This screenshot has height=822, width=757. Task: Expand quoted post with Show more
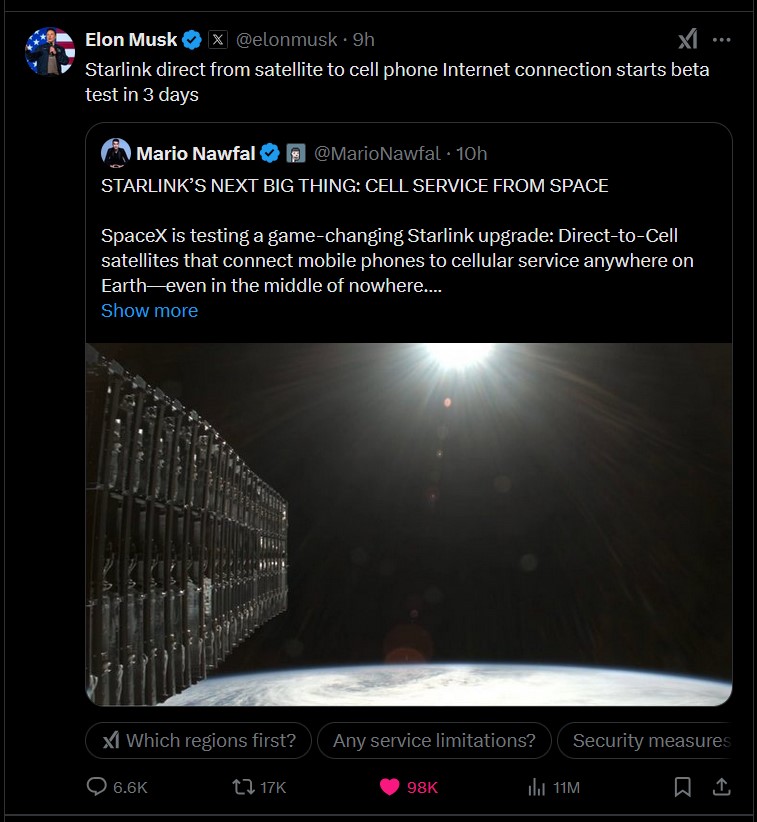pyautogui.click(x=149, y=310)
